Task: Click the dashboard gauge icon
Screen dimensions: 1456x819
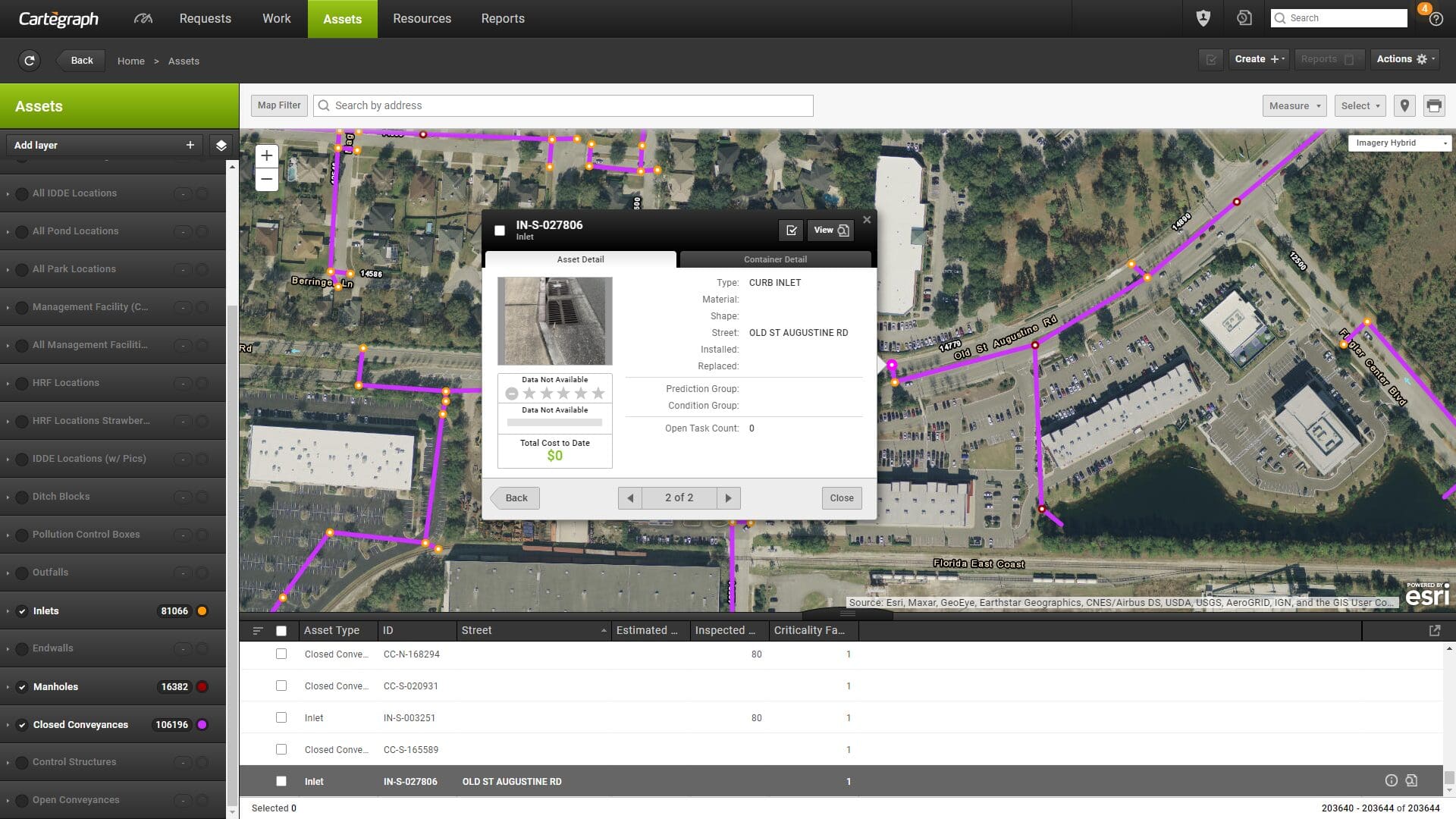Action: (x=143, y=18)
